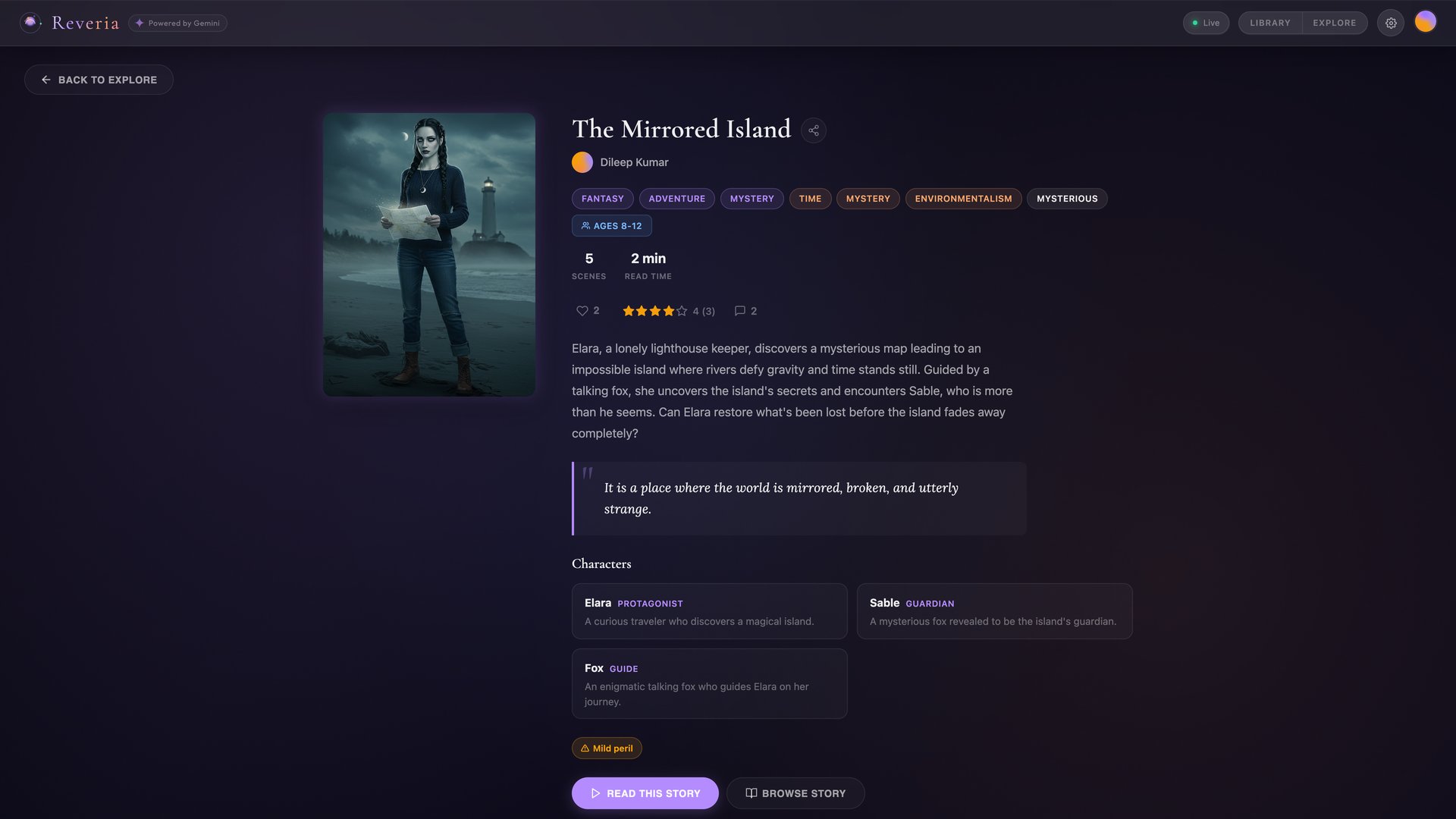The image size is (1456, 819).
Task: Click the share icon beside story title
Action: 814,130
